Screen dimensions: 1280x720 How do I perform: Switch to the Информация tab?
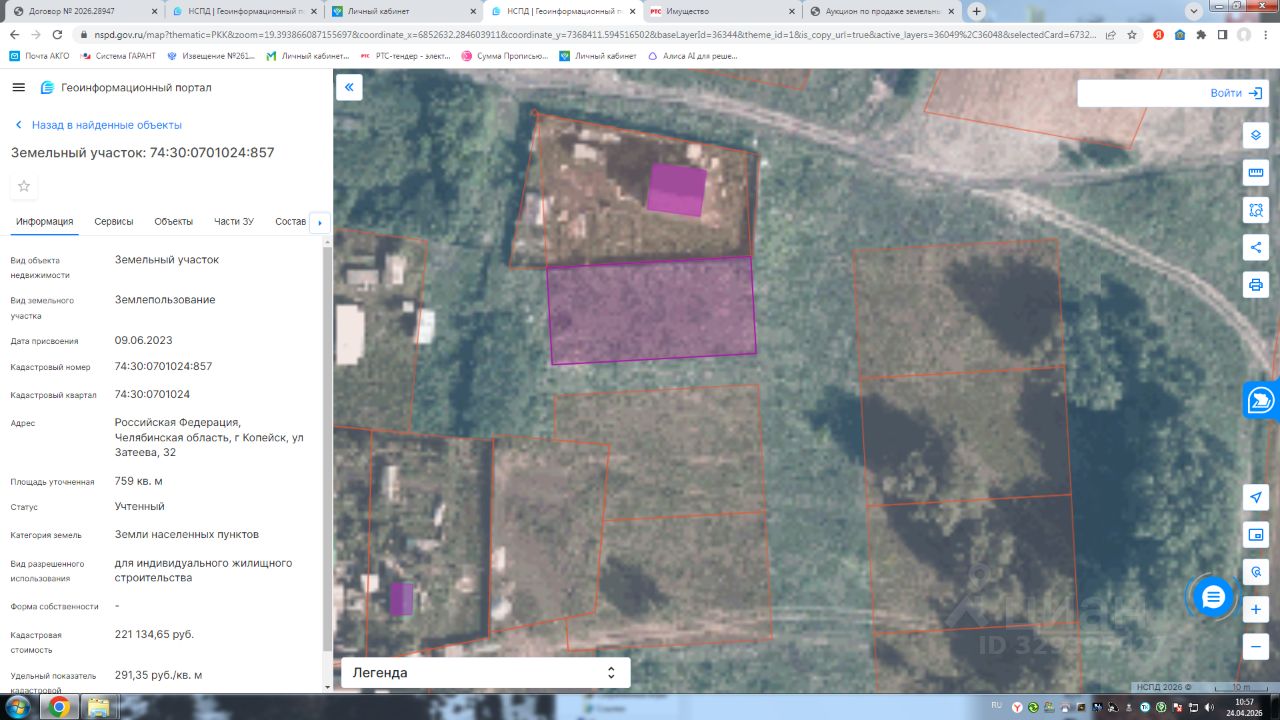tap(44, 221)
